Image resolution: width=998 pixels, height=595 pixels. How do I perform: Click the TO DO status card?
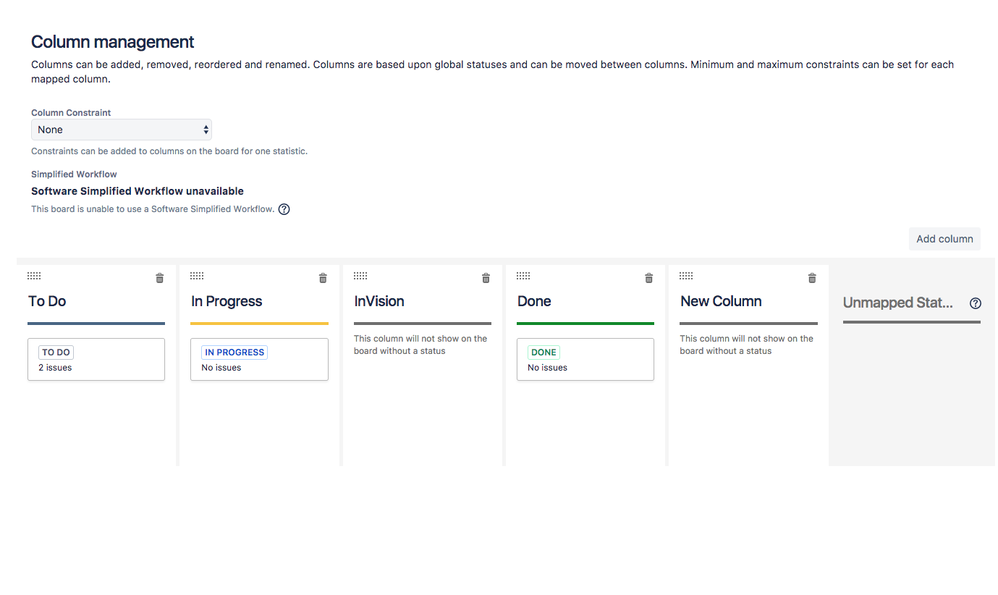coord(96,359)
